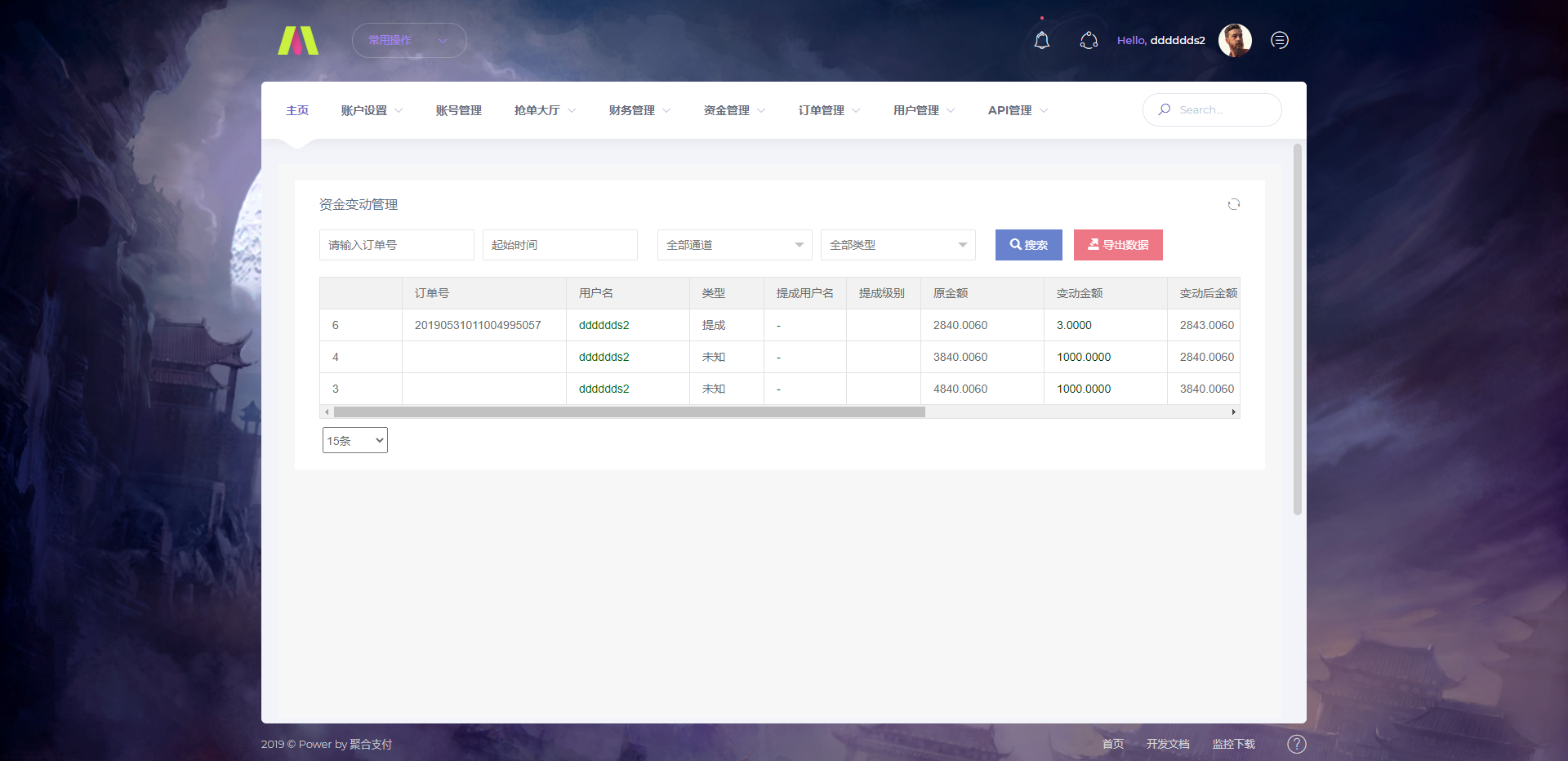Open the dddddds2 avatar picture
1568x761 pixels.
coord(1235,40)
